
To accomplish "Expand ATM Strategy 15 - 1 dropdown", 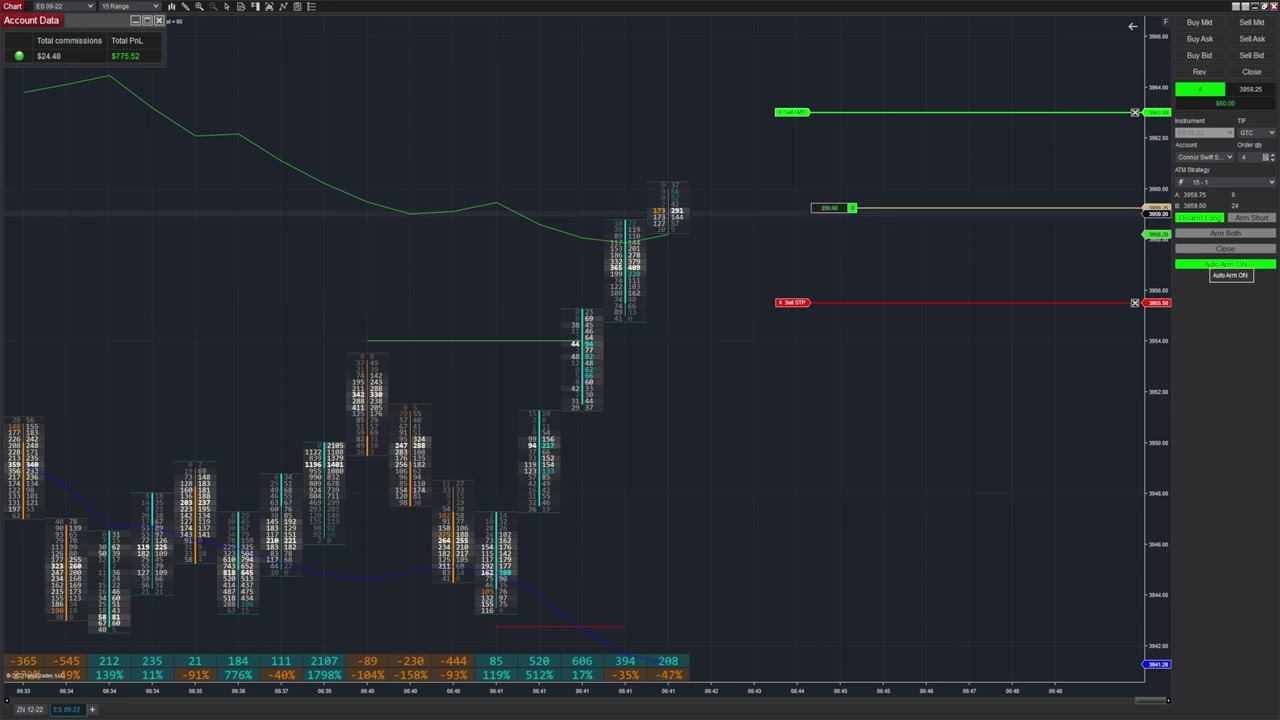I will coord(1225,182).
